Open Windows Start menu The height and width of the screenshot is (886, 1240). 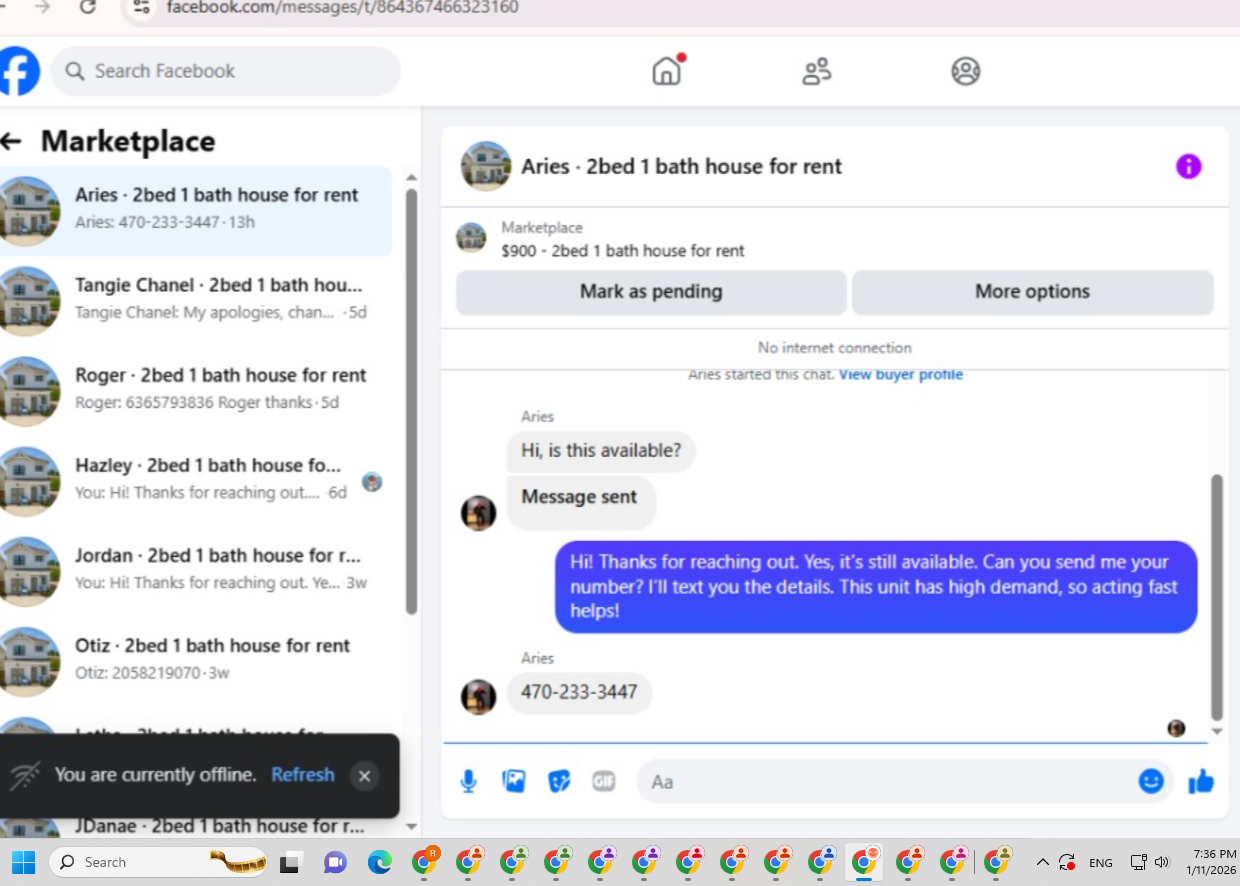click(23, 862)
